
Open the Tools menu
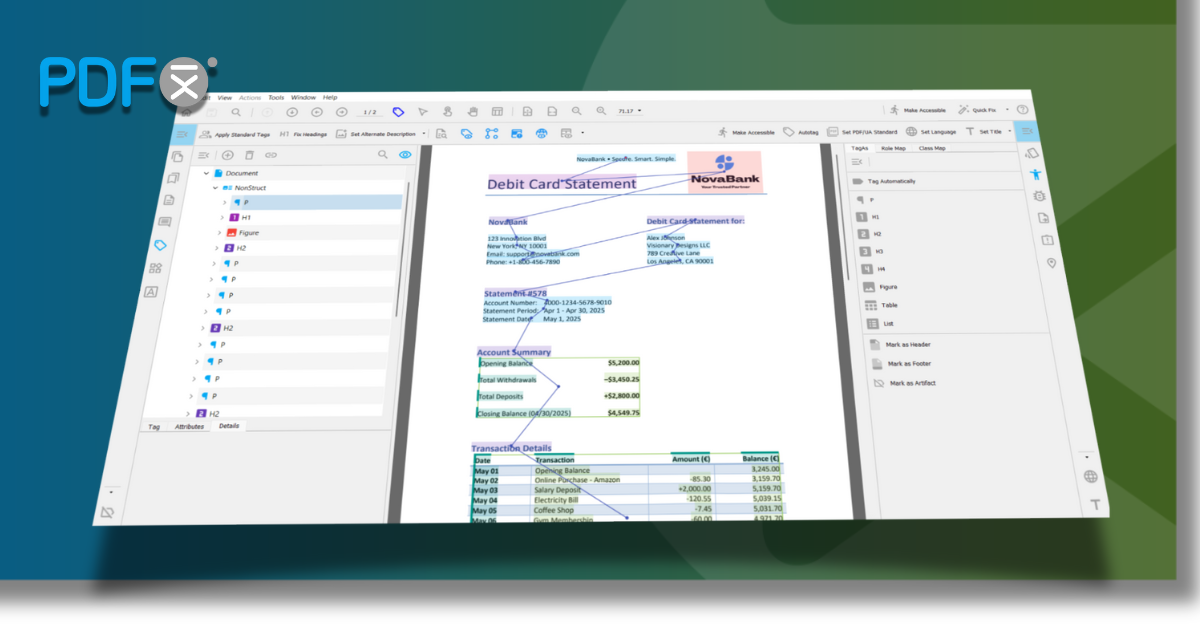tap(276, 97)
